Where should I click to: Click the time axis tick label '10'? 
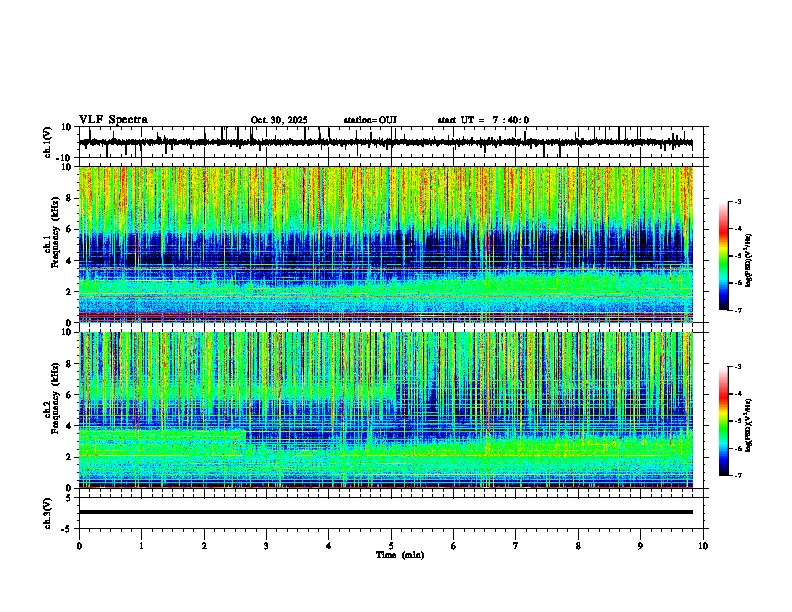click(x=703, y=546)
